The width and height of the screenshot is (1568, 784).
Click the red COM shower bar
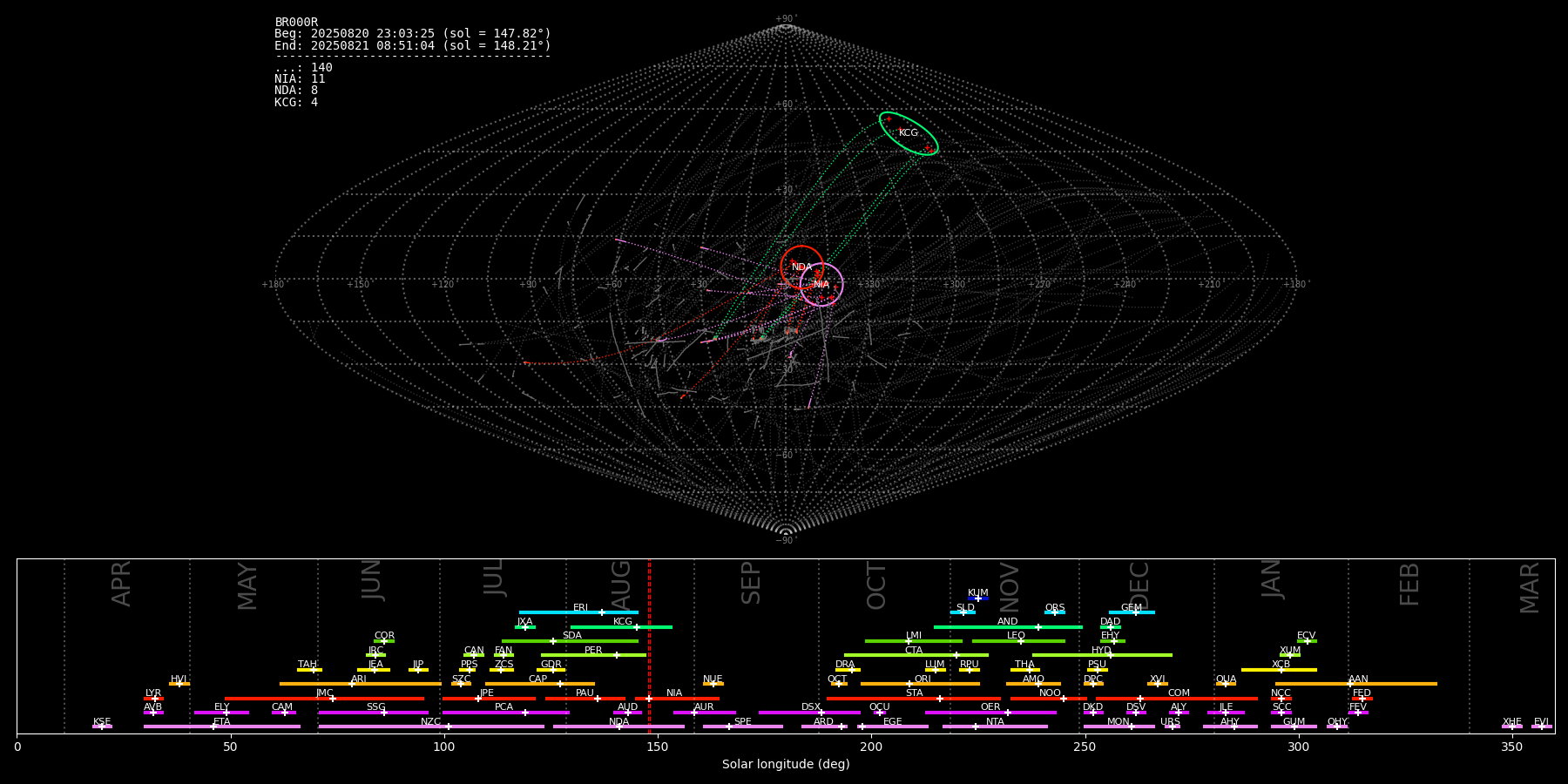click(x=1177, y=699)
